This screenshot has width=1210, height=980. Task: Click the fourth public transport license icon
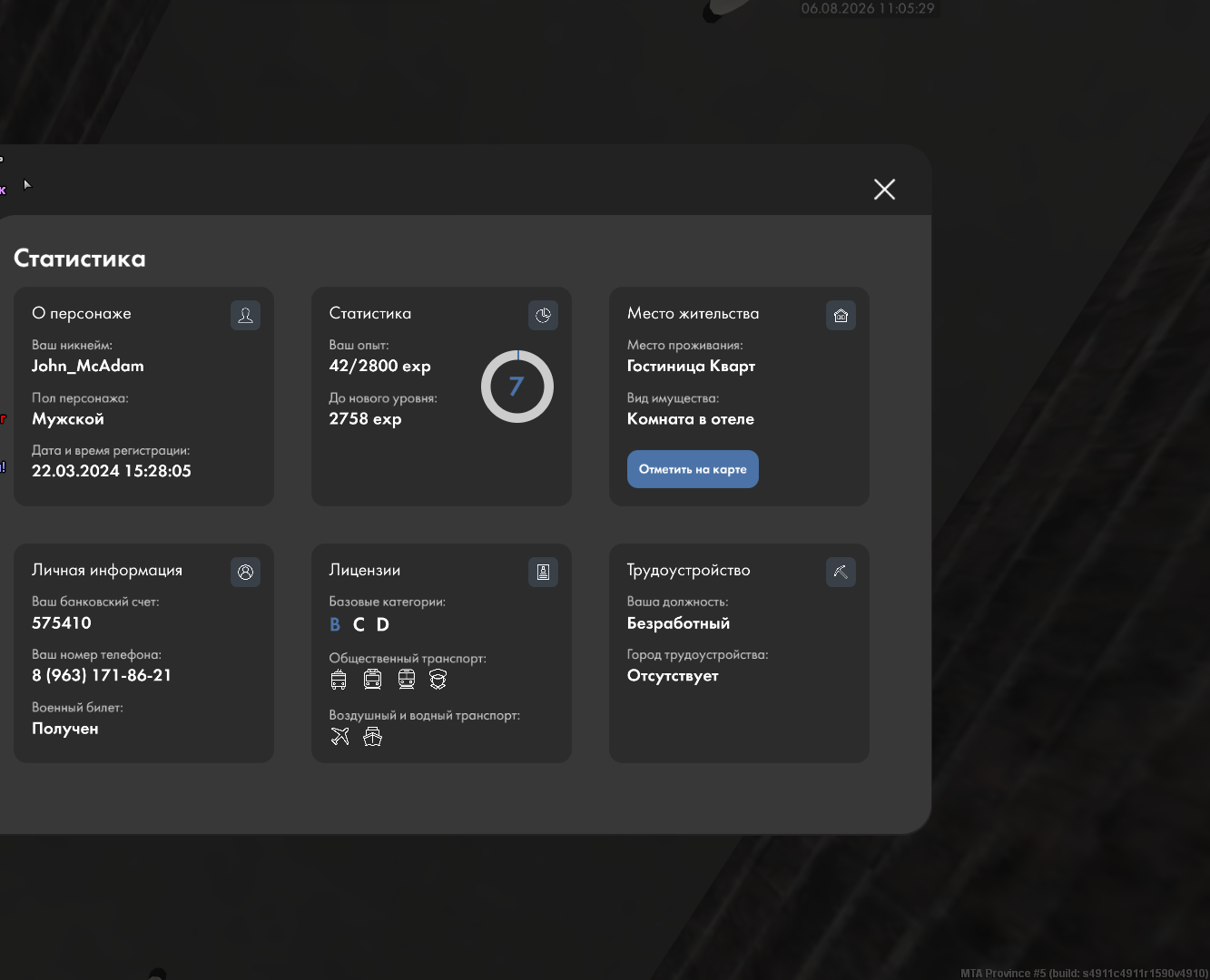point(438,680)
